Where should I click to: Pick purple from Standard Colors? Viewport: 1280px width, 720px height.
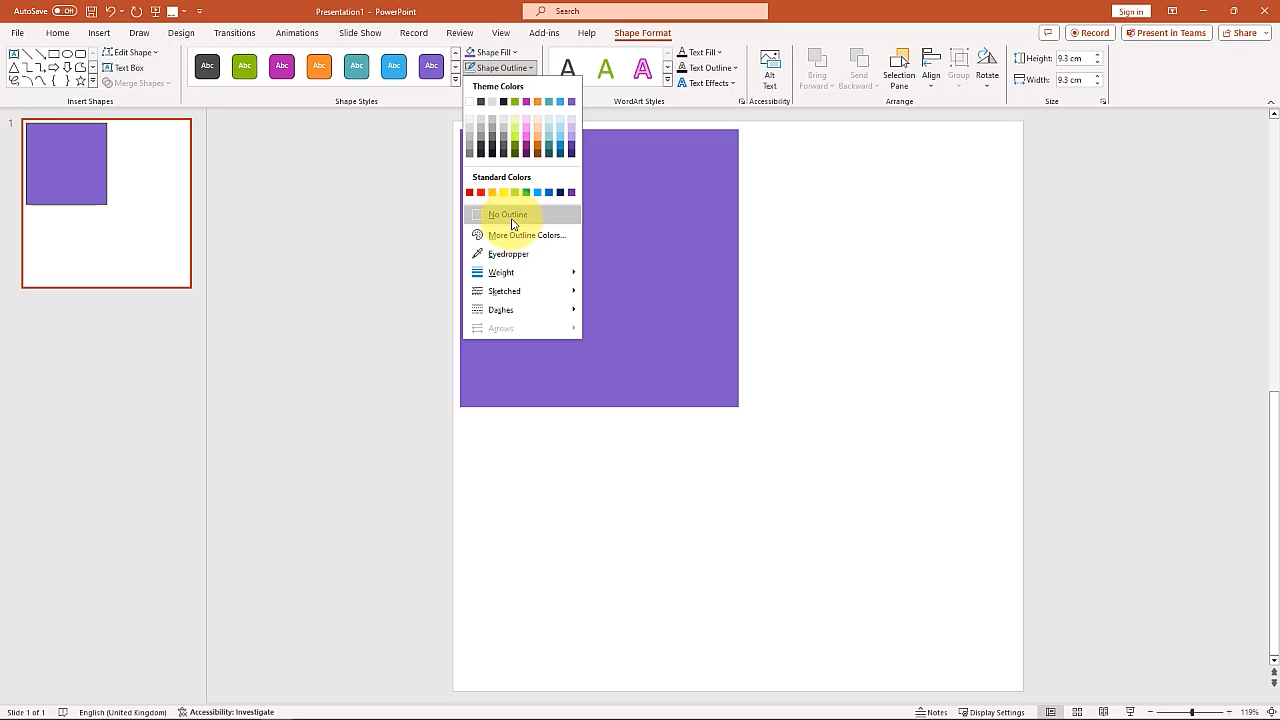(x=571, y=192)
